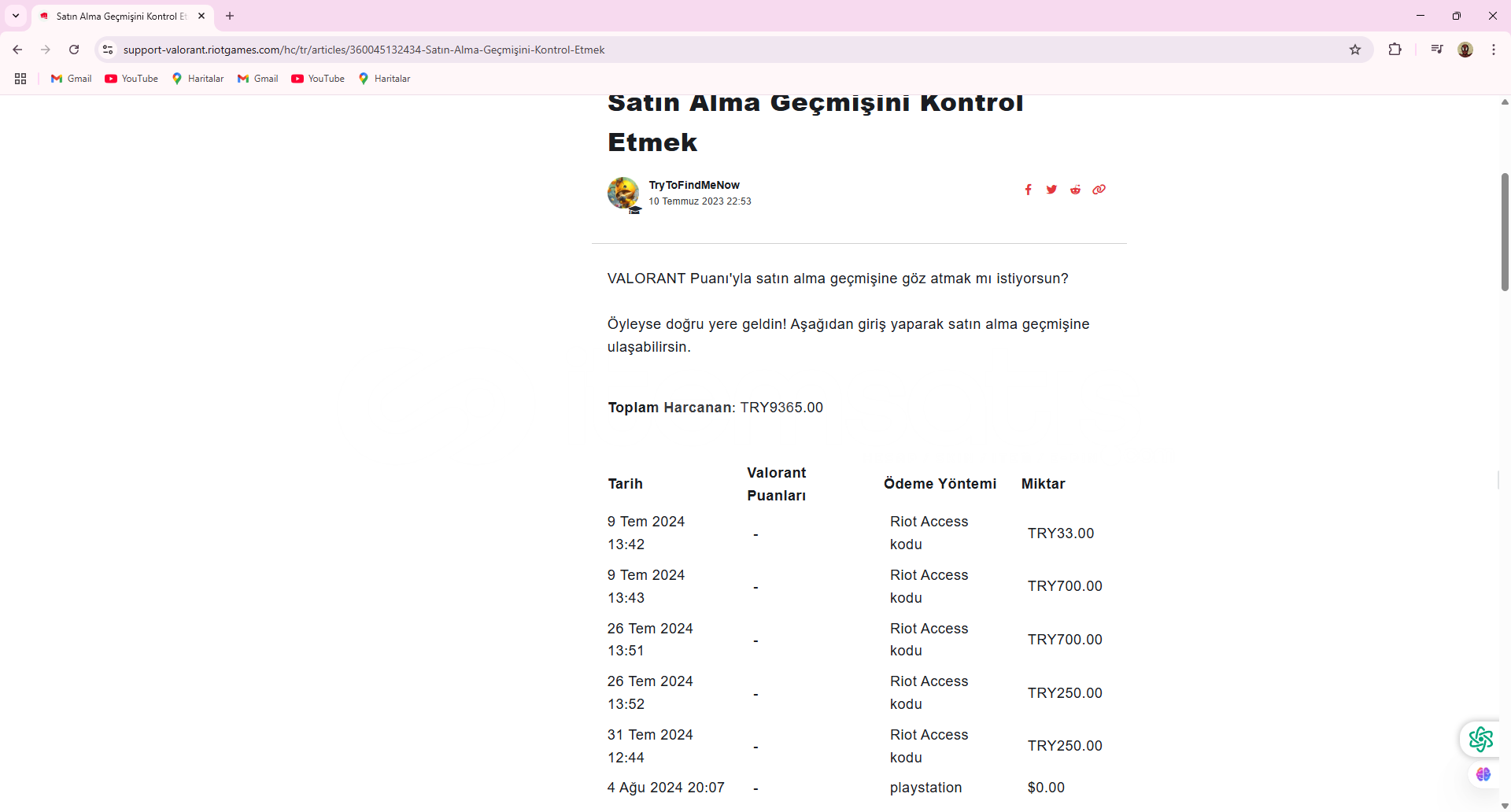The image size is (1511, 812).
Task: Select Riot Access kodu in 9 Tem 13:42 row
Action: [929, 533]
